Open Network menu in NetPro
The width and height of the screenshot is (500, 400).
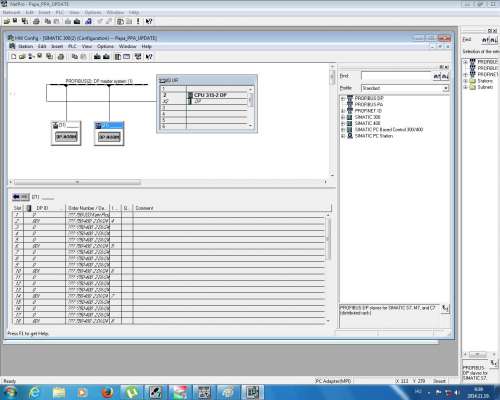click(12, 12)
